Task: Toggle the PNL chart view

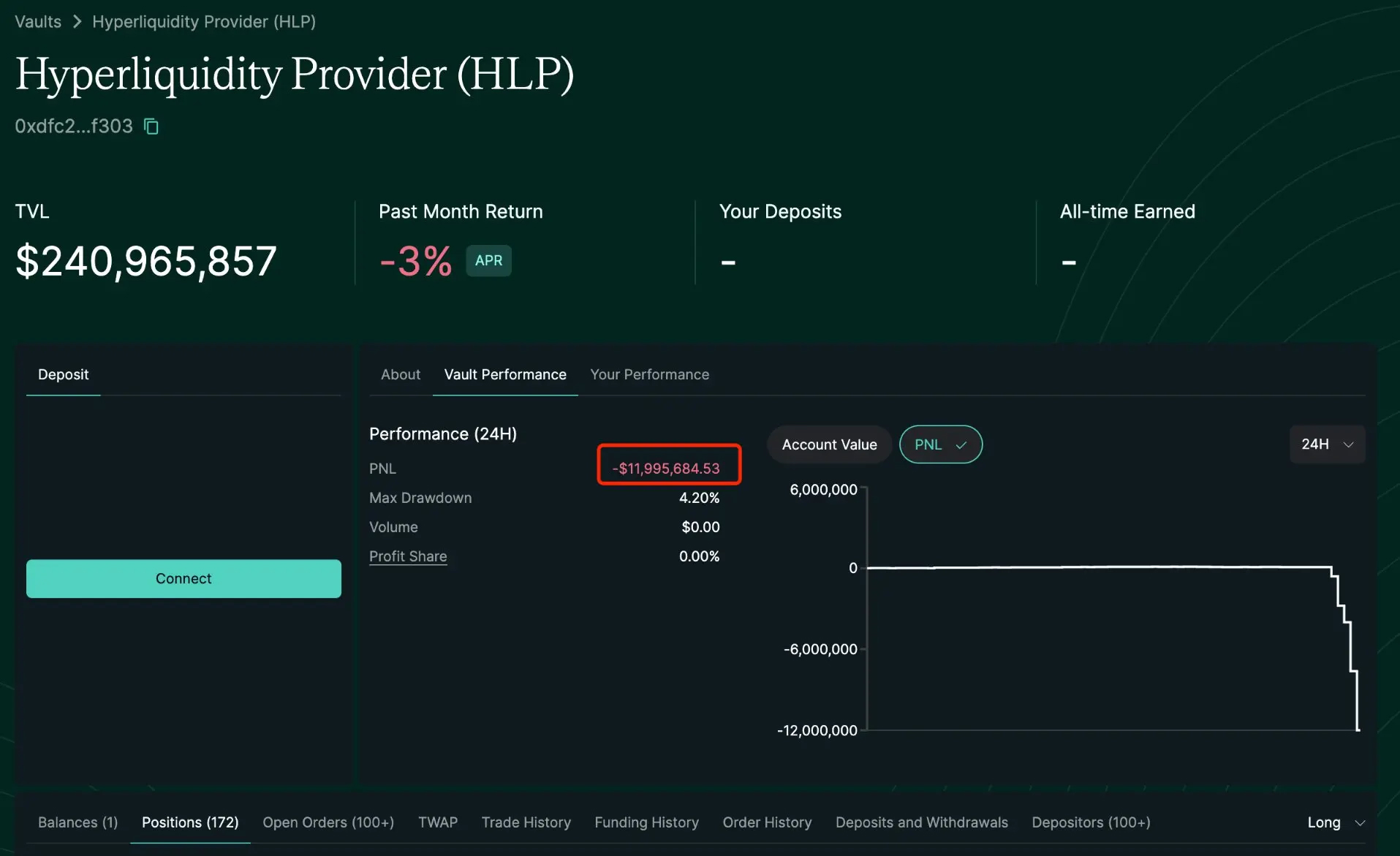Action: click(x=940, y=444)
